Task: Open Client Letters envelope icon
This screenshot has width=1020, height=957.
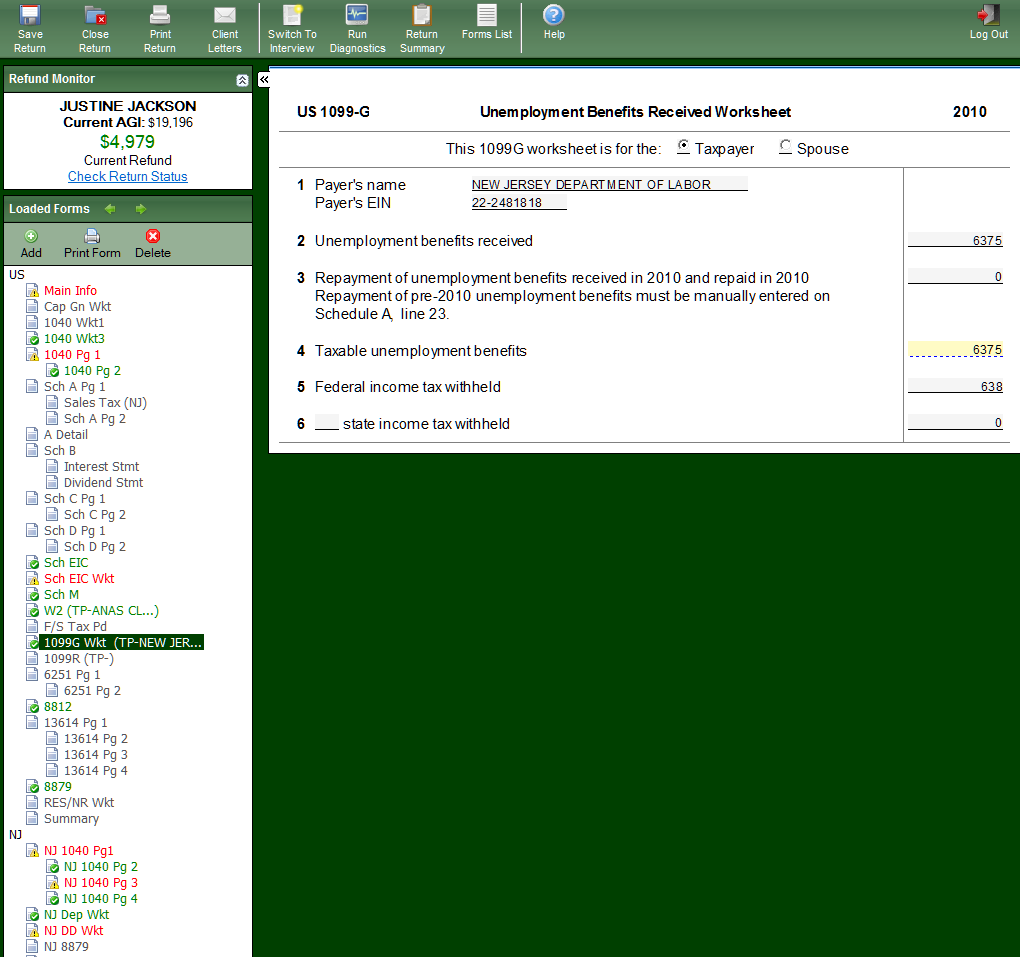Action: coord(225,16)
